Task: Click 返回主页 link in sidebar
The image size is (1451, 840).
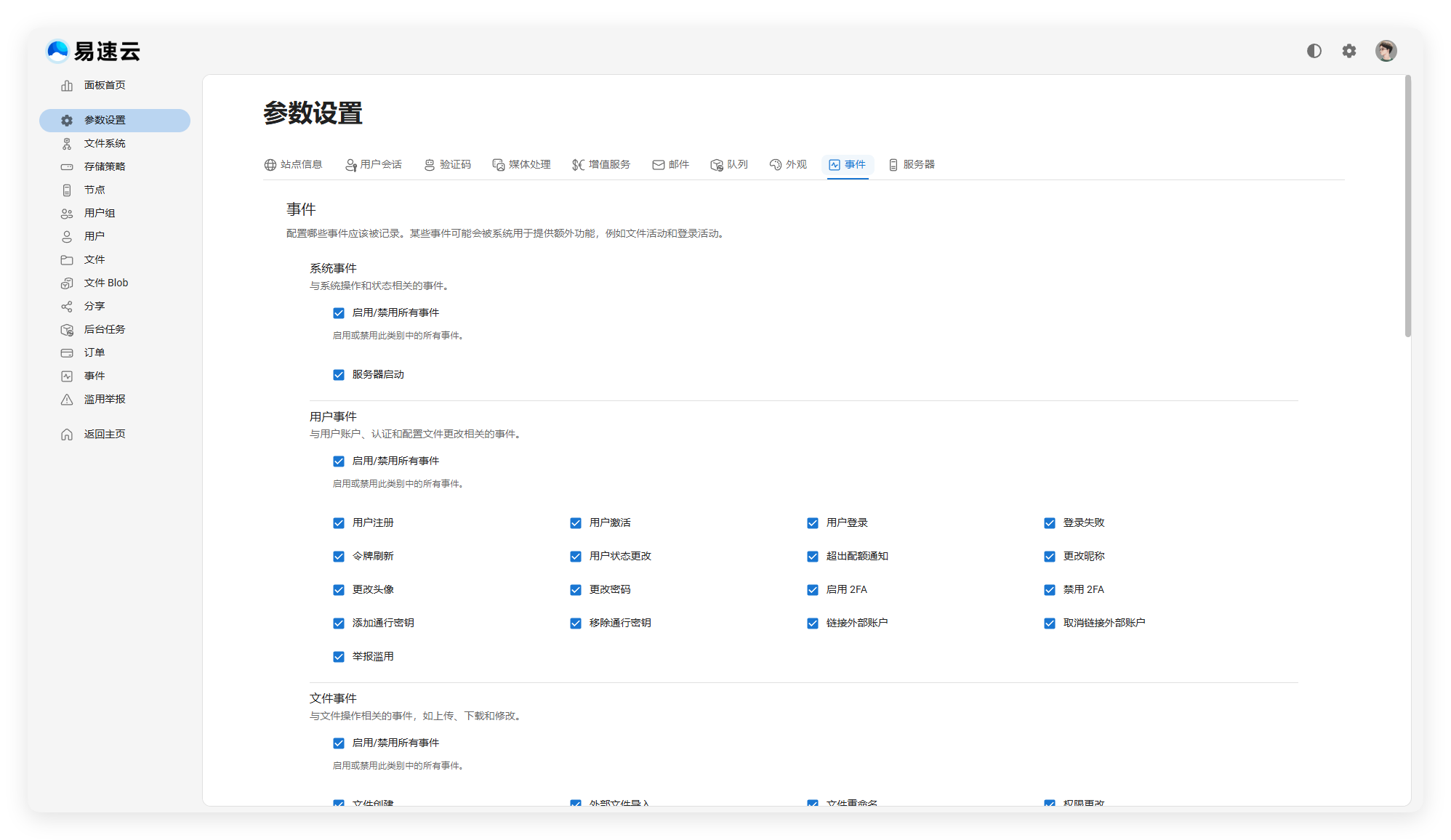Action: 104,434
